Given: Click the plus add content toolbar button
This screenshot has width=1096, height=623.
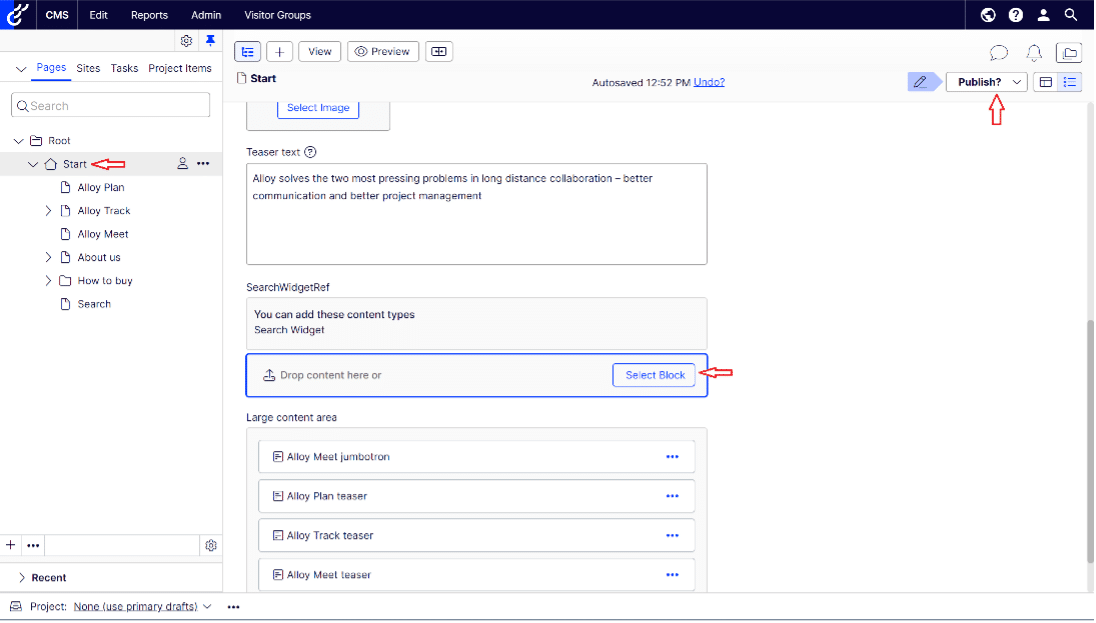Looking at the screenshot, I should pos(279,52).
